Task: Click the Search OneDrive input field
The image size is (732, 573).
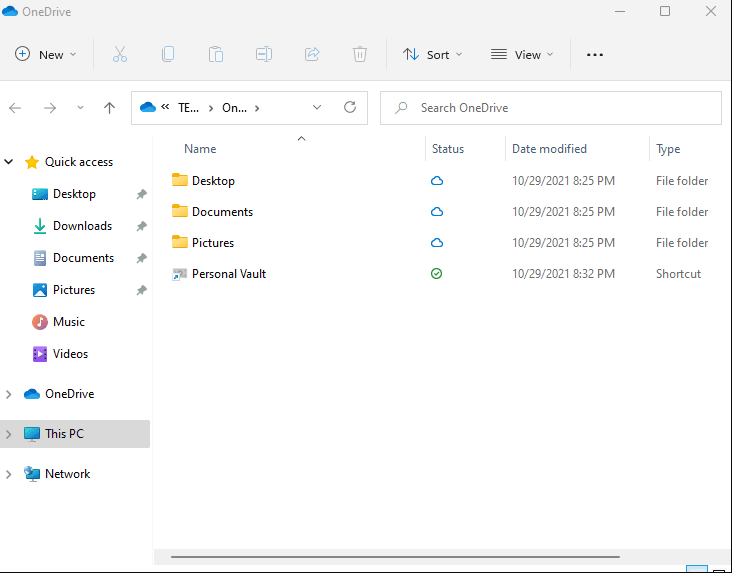Action: click(x=560, y=108)
